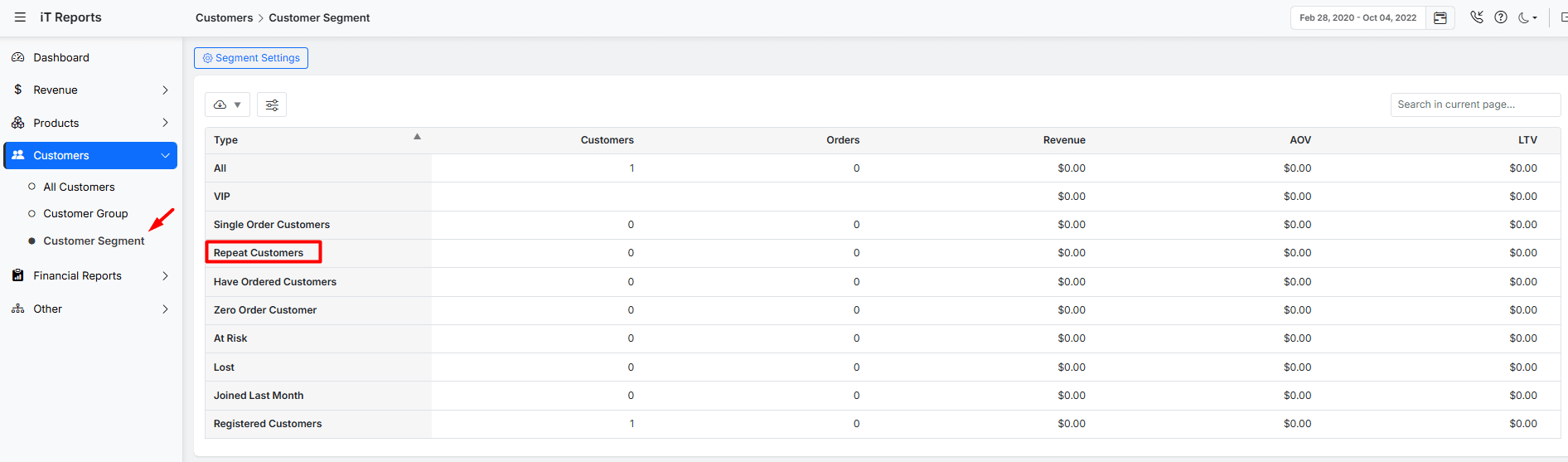The width and height of the screenshot is (1568, 462).
Task: Open the Customer Group submenu item
Action: click(x=85, y=213)
